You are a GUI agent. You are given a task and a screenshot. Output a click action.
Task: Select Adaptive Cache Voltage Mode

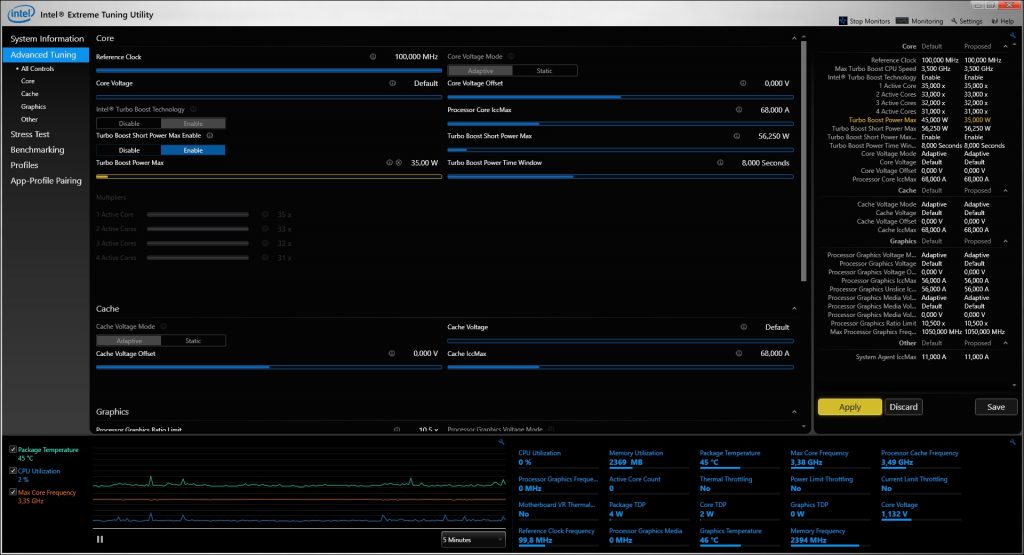tap(129, 341)
